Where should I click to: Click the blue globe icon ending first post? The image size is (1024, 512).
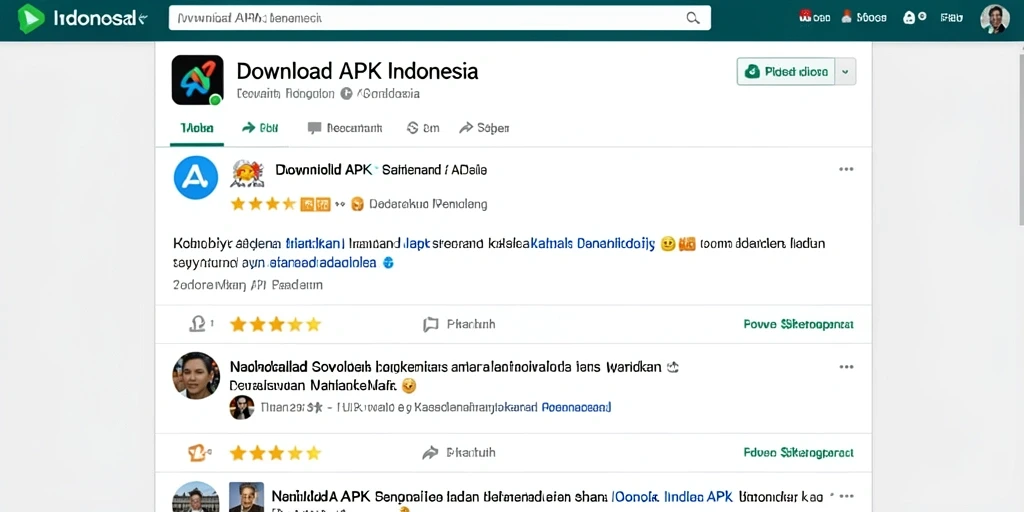click(x=388, y=263)
